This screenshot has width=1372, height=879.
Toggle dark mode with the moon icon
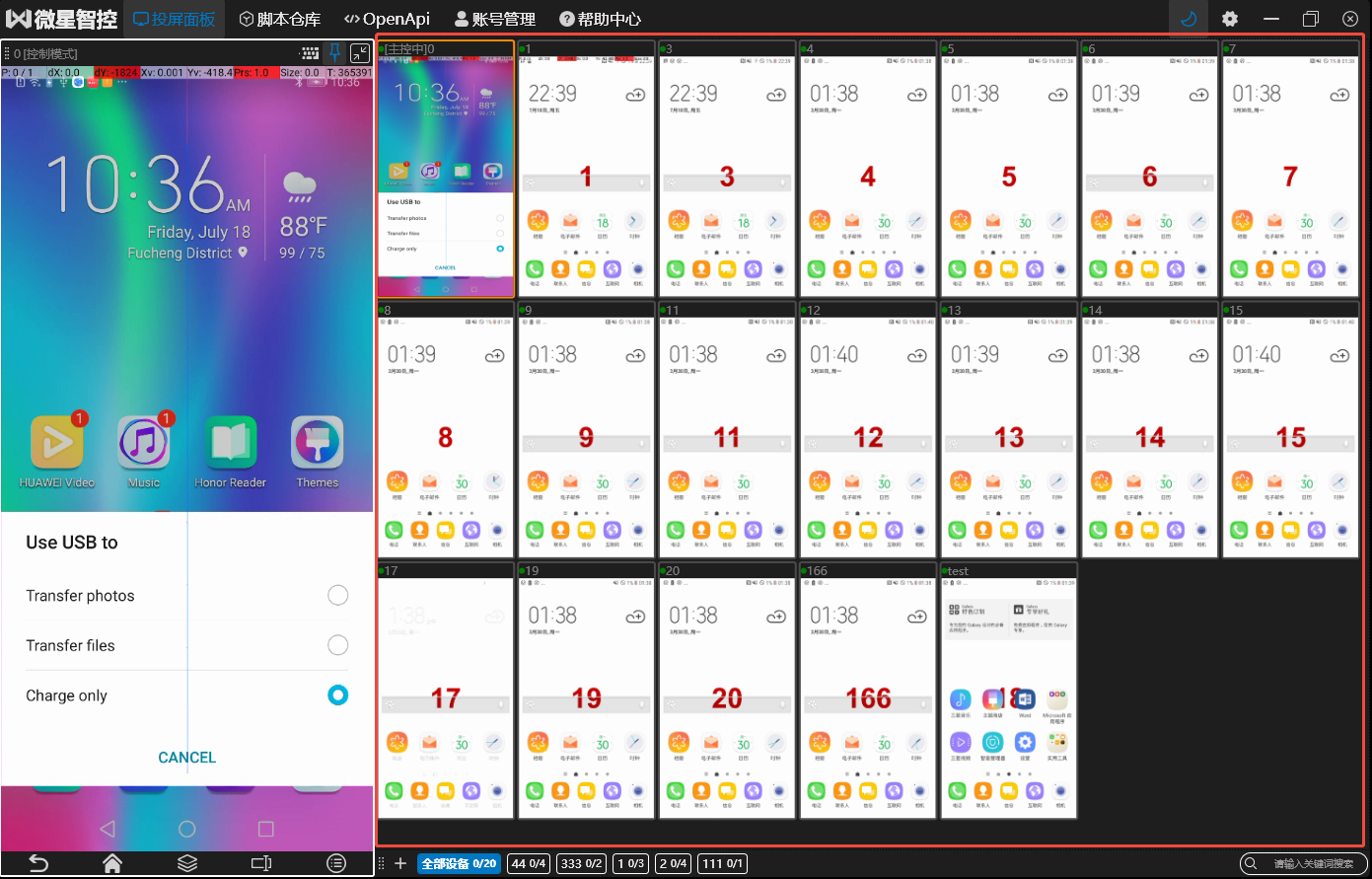click(1189, 19)
